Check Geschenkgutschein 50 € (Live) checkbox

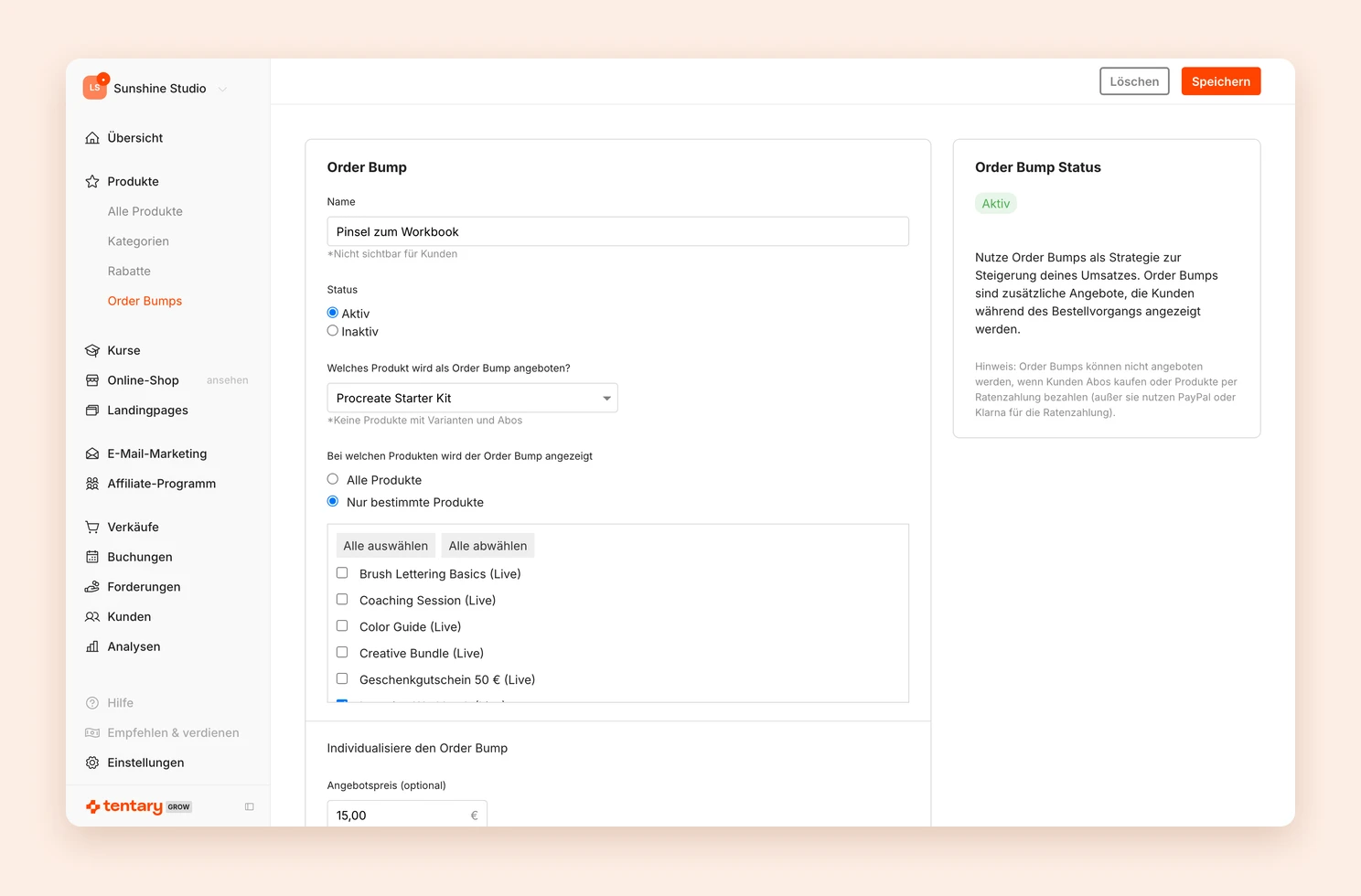coord(342,679)
